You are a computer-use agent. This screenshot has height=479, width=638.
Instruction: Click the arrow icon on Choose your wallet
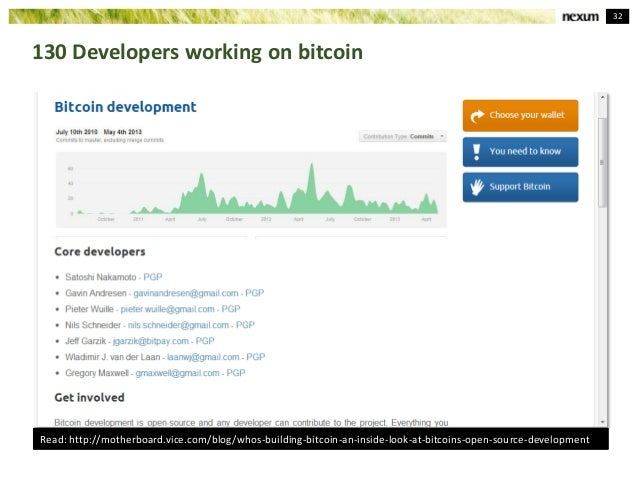coord(477,116)
